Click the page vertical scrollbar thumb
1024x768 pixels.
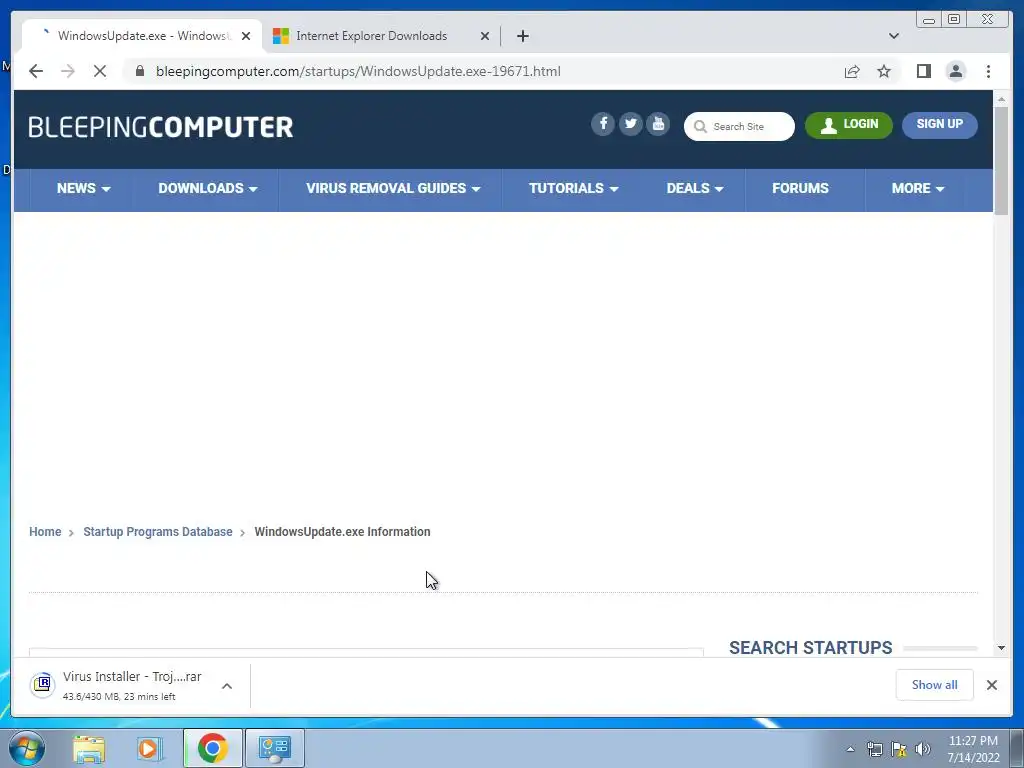click(x=1001, y=160)
